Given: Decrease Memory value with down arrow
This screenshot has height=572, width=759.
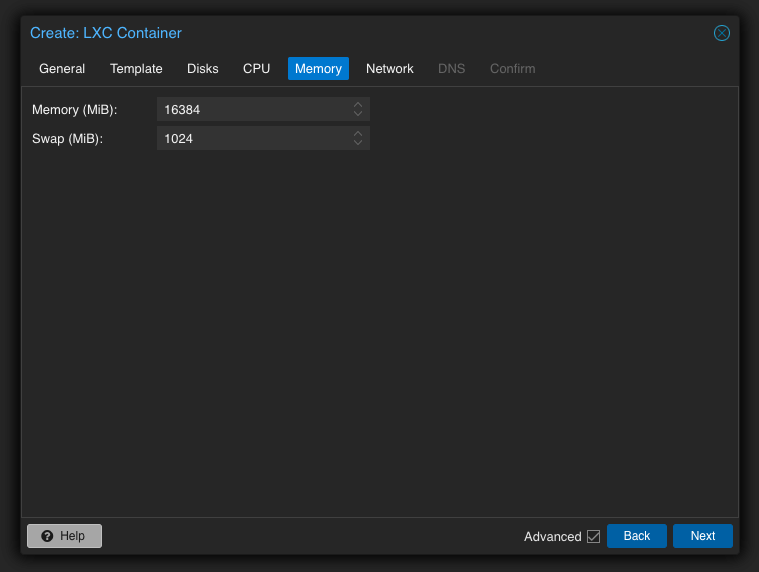Looking at the screenshot, I should (x=358, y=115).
